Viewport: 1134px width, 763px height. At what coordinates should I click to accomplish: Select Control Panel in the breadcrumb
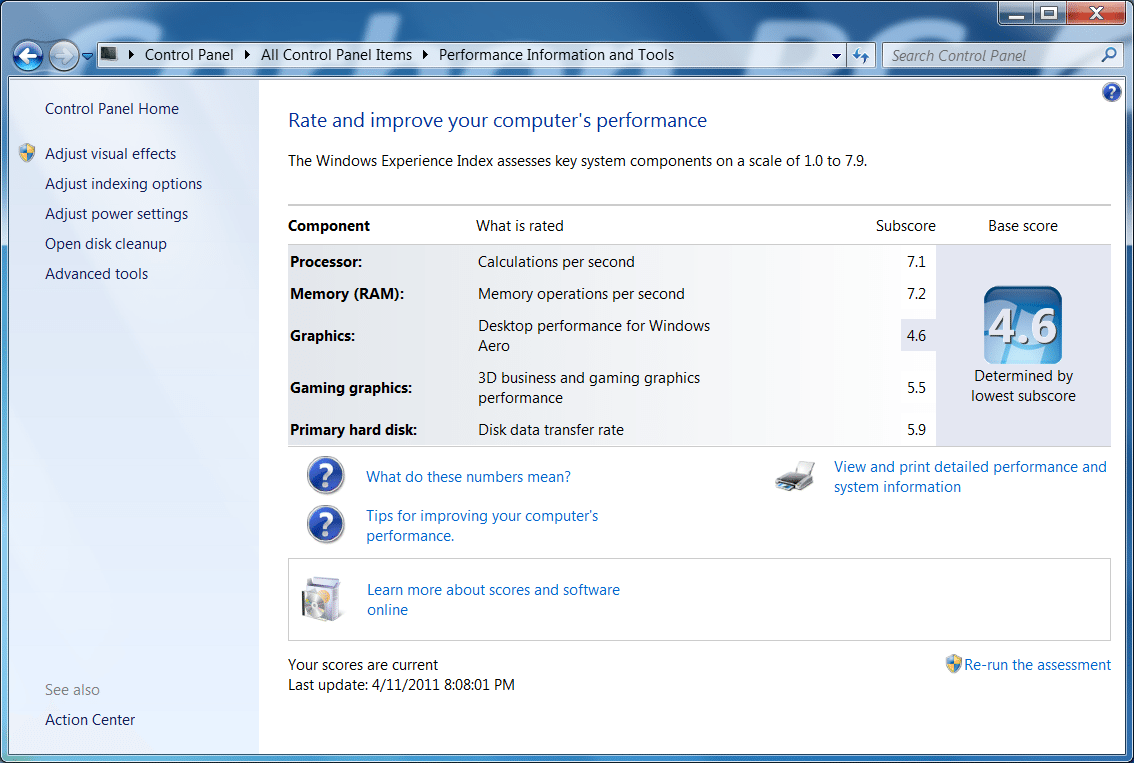pos(189,55)
